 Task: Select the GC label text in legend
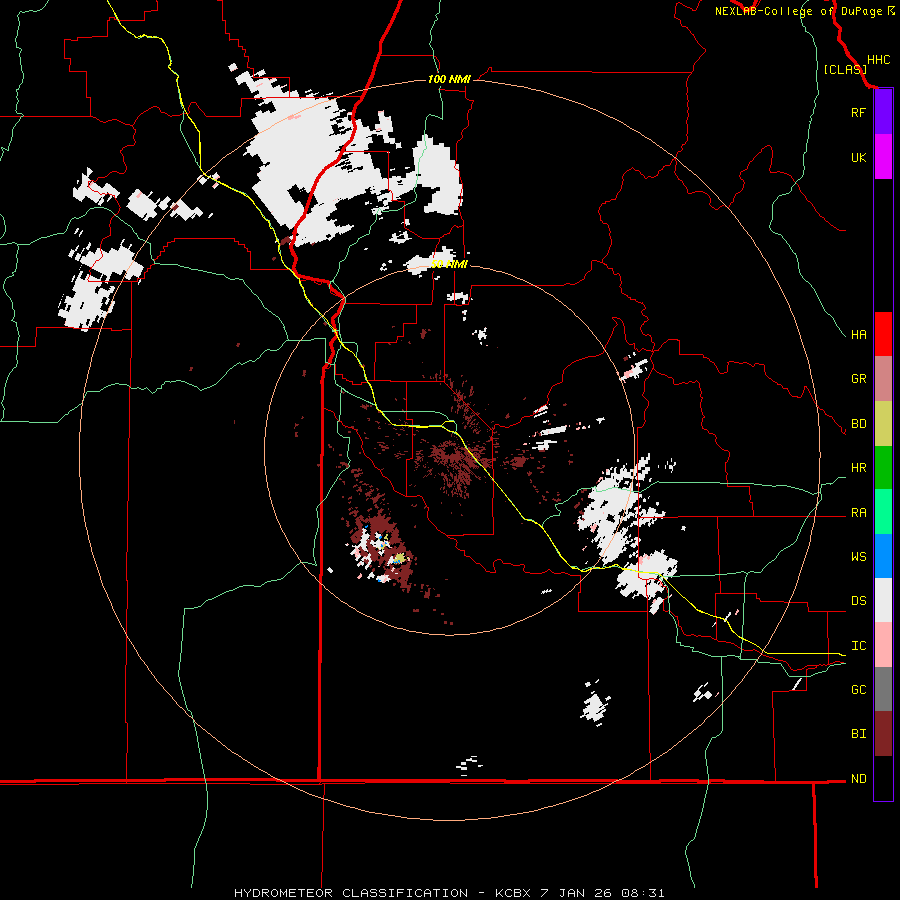click(x=858, y=690)
